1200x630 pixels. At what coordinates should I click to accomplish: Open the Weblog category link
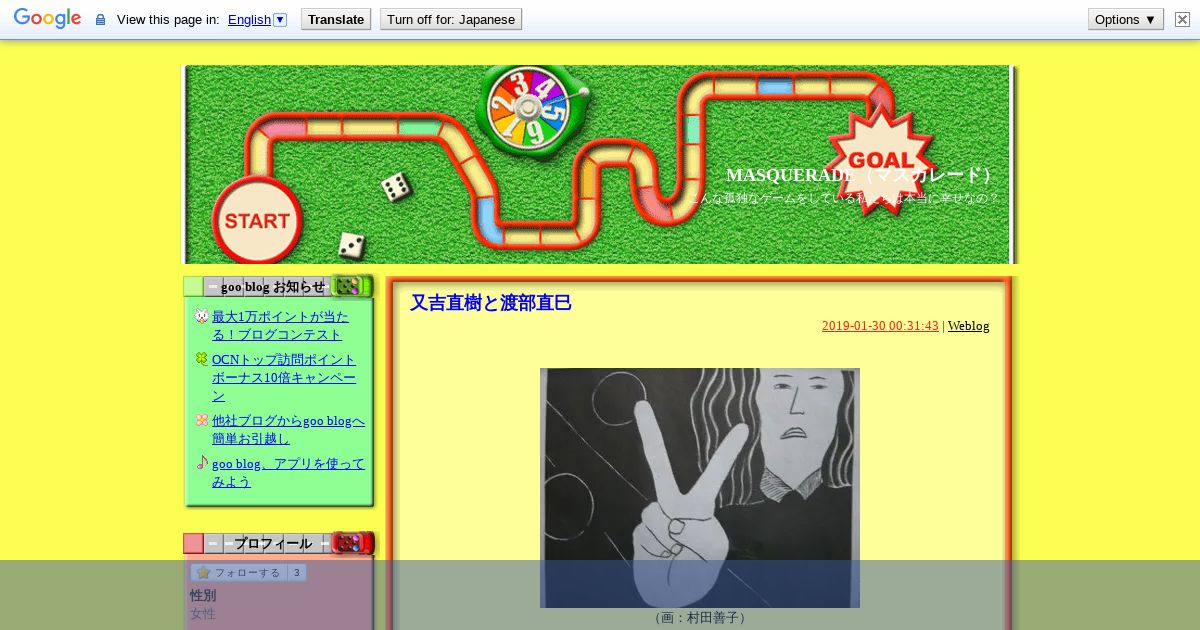pos(968,326)
